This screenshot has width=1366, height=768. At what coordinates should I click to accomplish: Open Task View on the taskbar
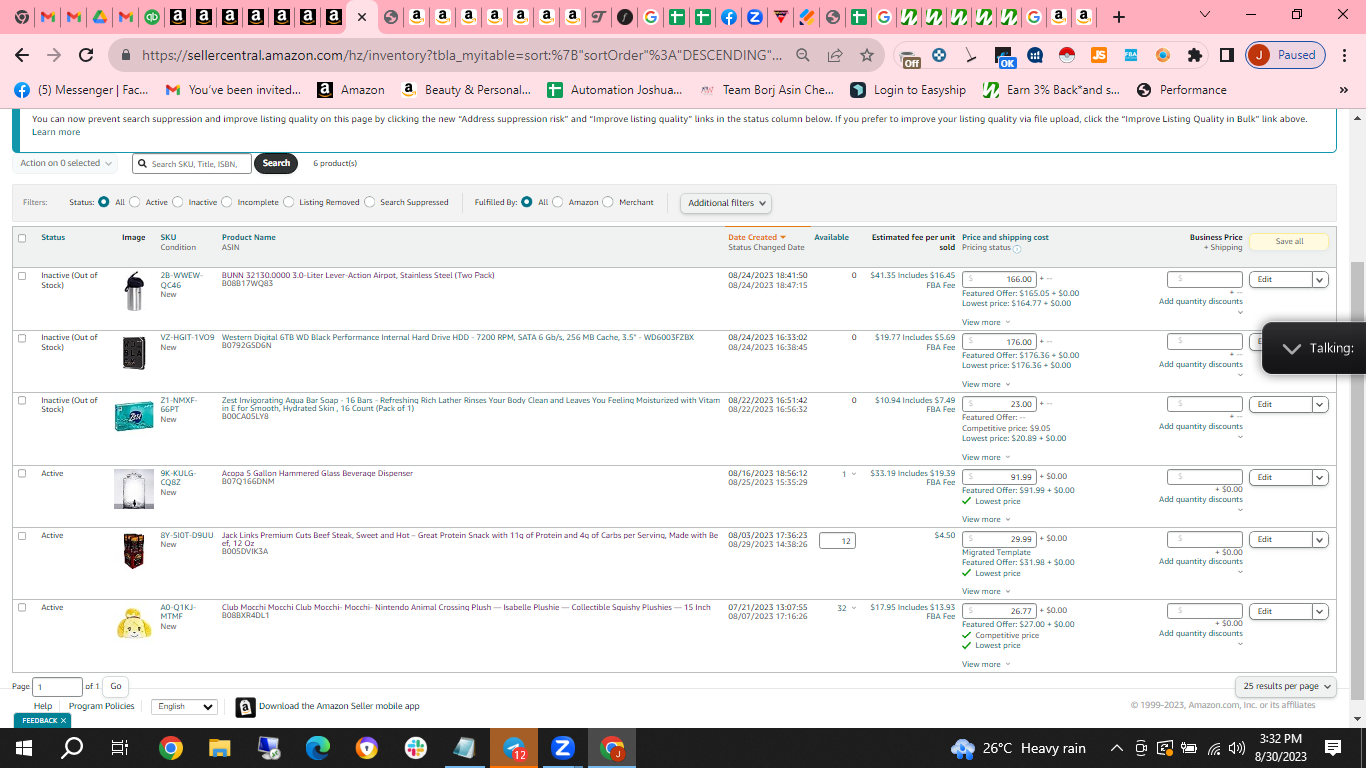[120, 748]
